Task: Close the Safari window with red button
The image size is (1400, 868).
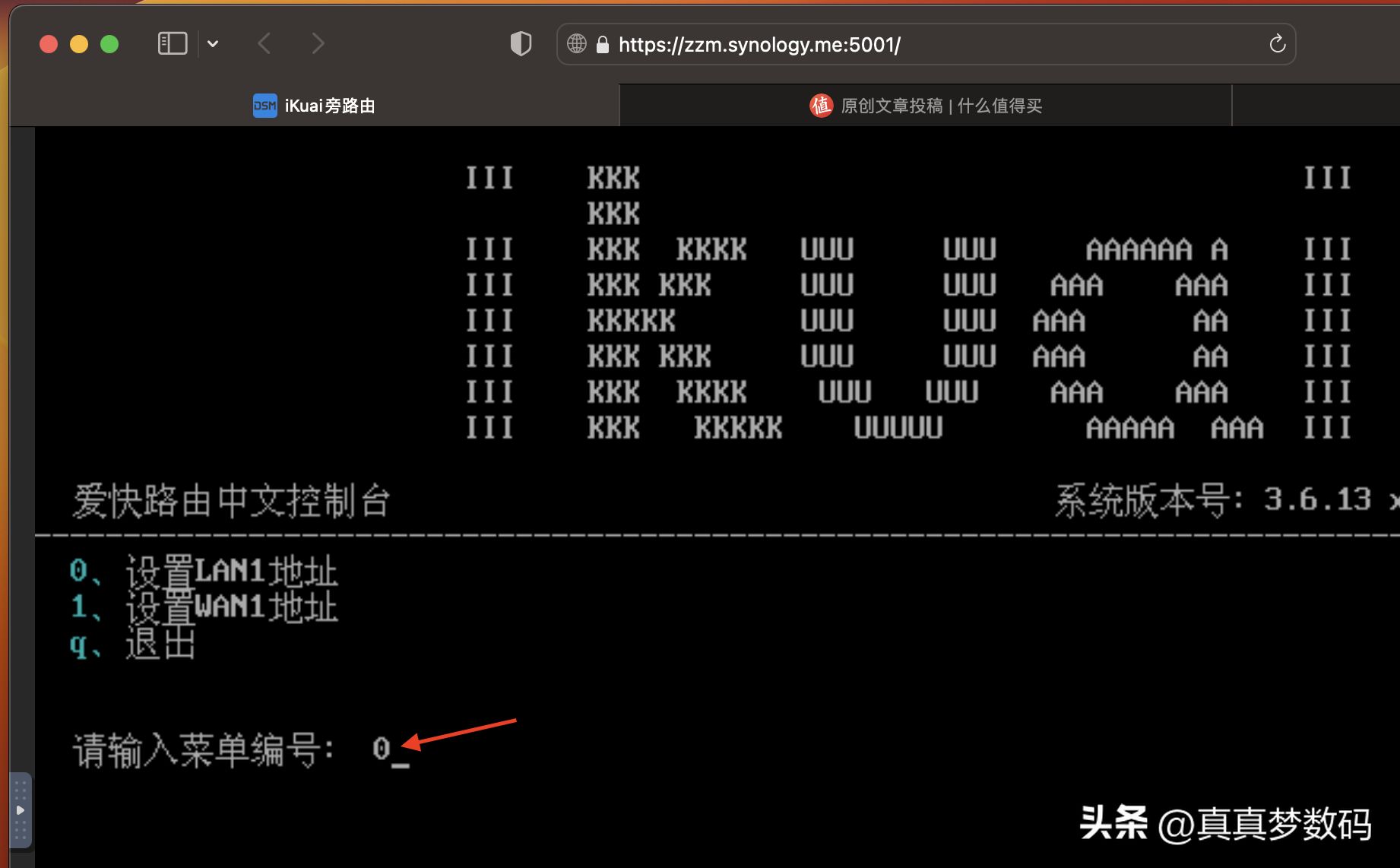Action: pos(49,44)
